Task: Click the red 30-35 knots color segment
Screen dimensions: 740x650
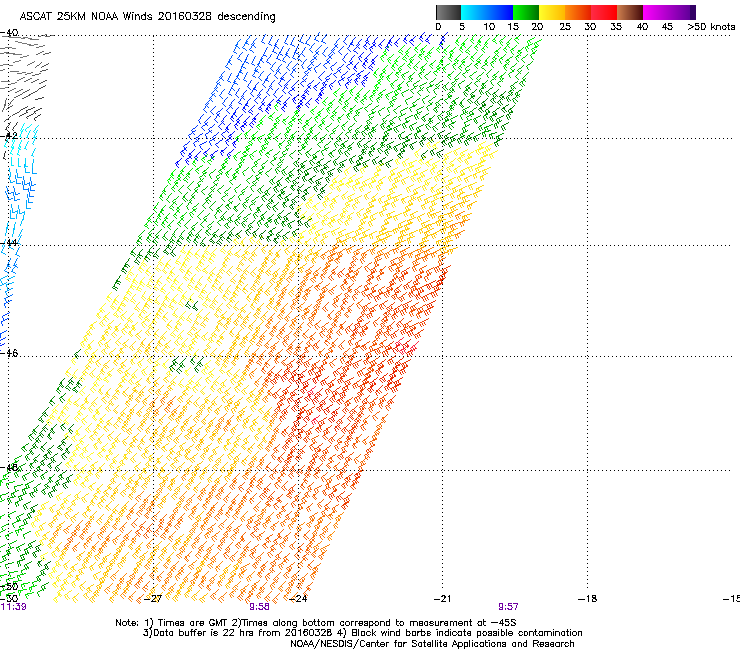Action: tap(604, 12)
